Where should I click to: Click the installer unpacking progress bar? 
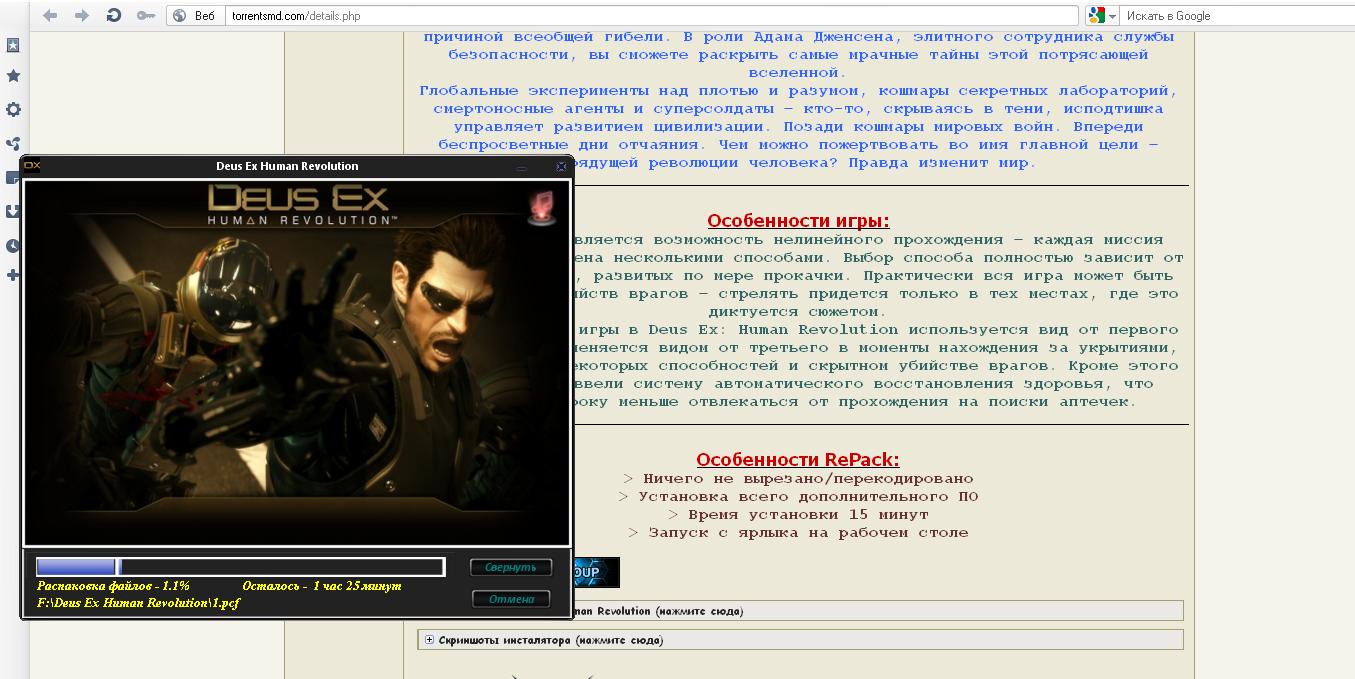tap(240, 567)
